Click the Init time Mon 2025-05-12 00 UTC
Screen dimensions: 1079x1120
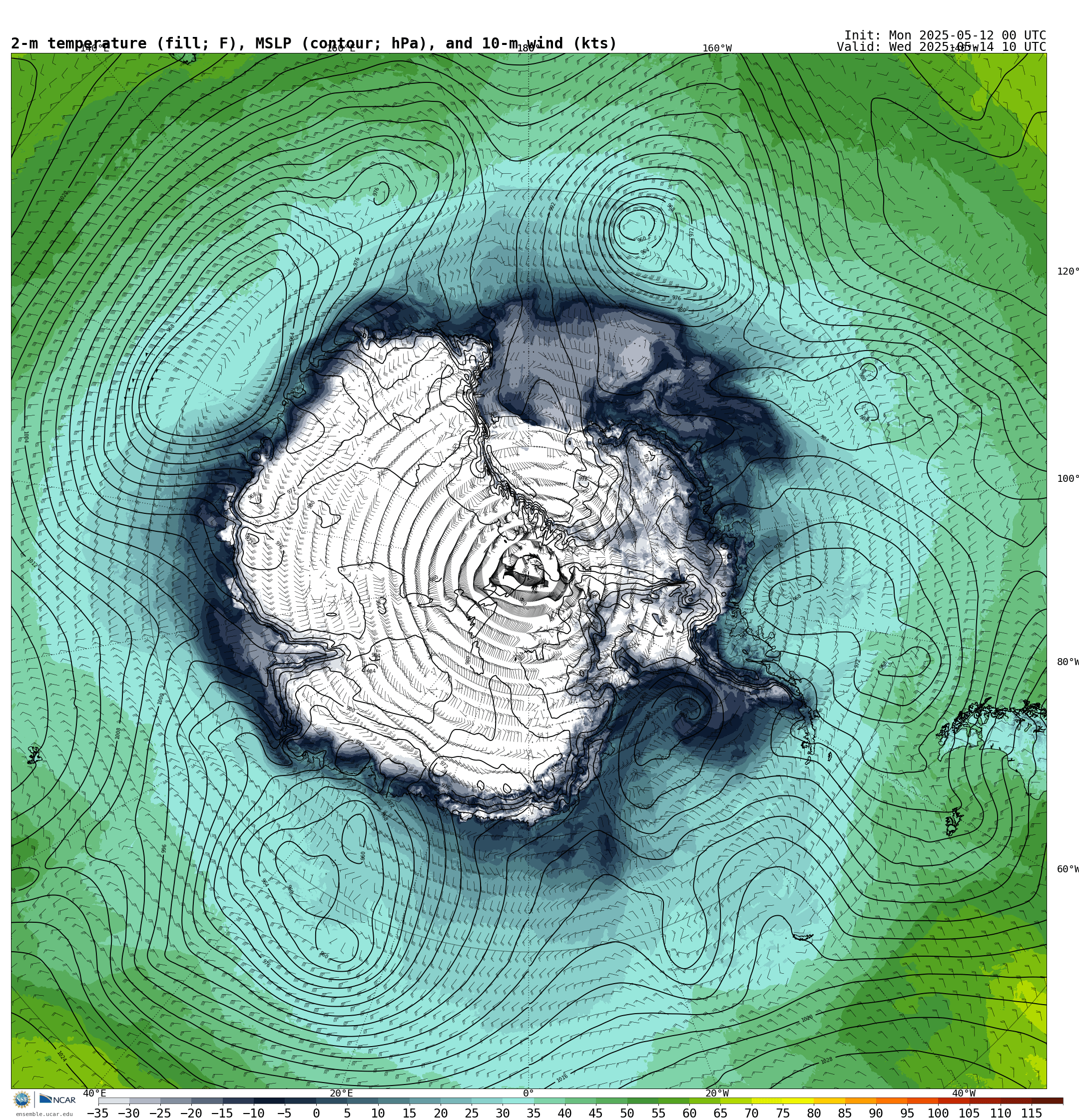point(945,35)
